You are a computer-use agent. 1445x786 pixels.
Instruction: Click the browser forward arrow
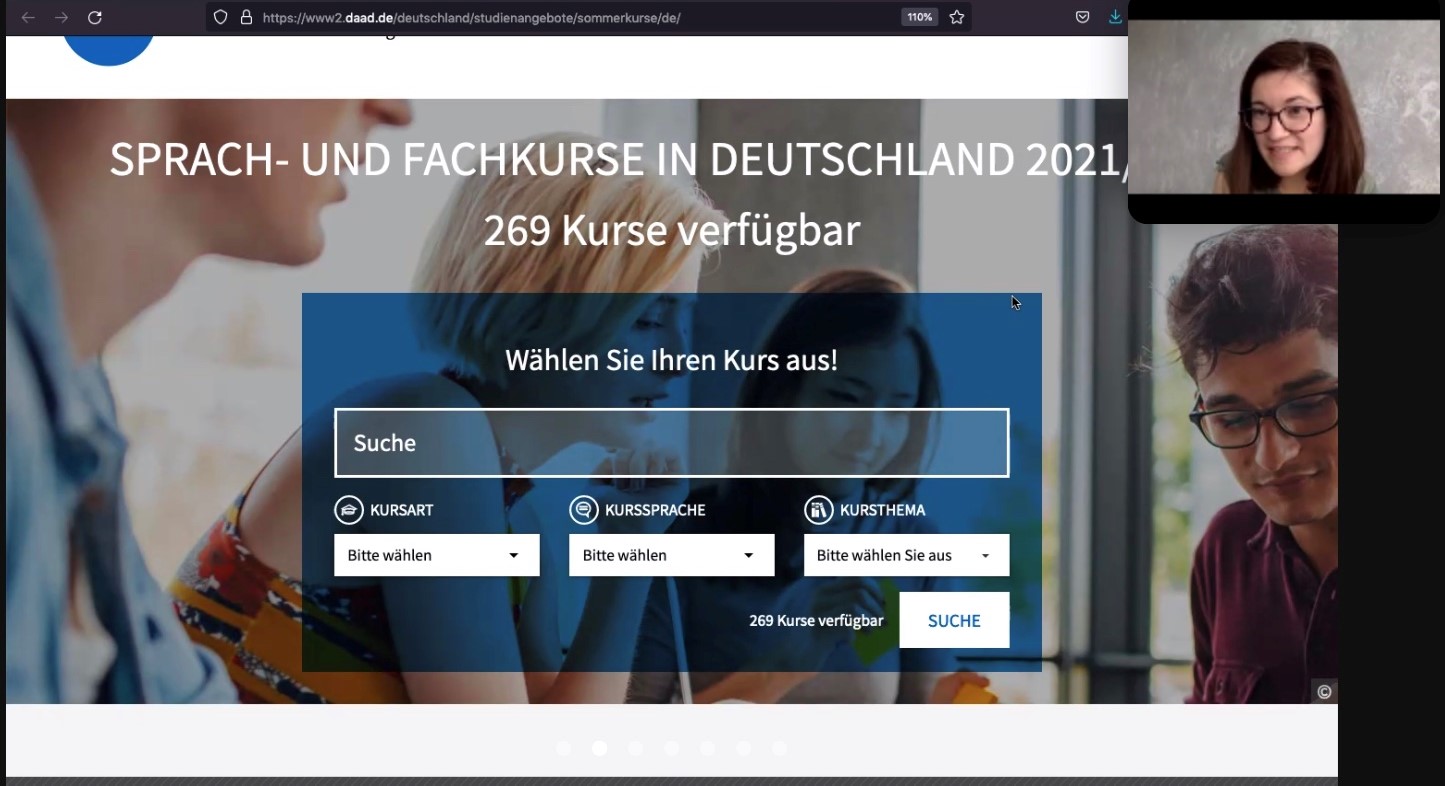pos(62,18)
